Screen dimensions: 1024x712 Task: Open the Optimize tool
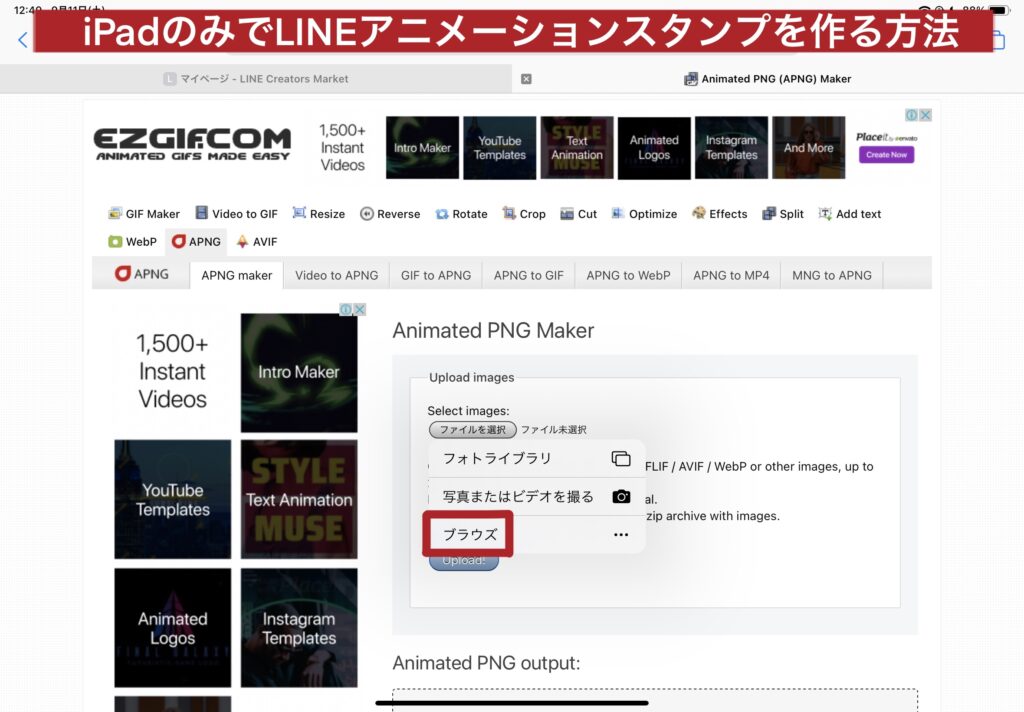644,214
